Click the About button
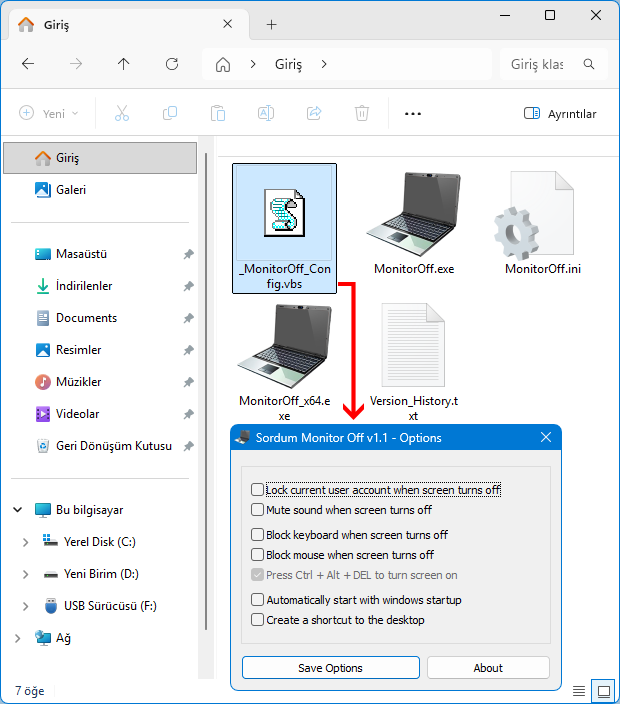The height and width of the screenshot is (704, 620). point(488,668)
